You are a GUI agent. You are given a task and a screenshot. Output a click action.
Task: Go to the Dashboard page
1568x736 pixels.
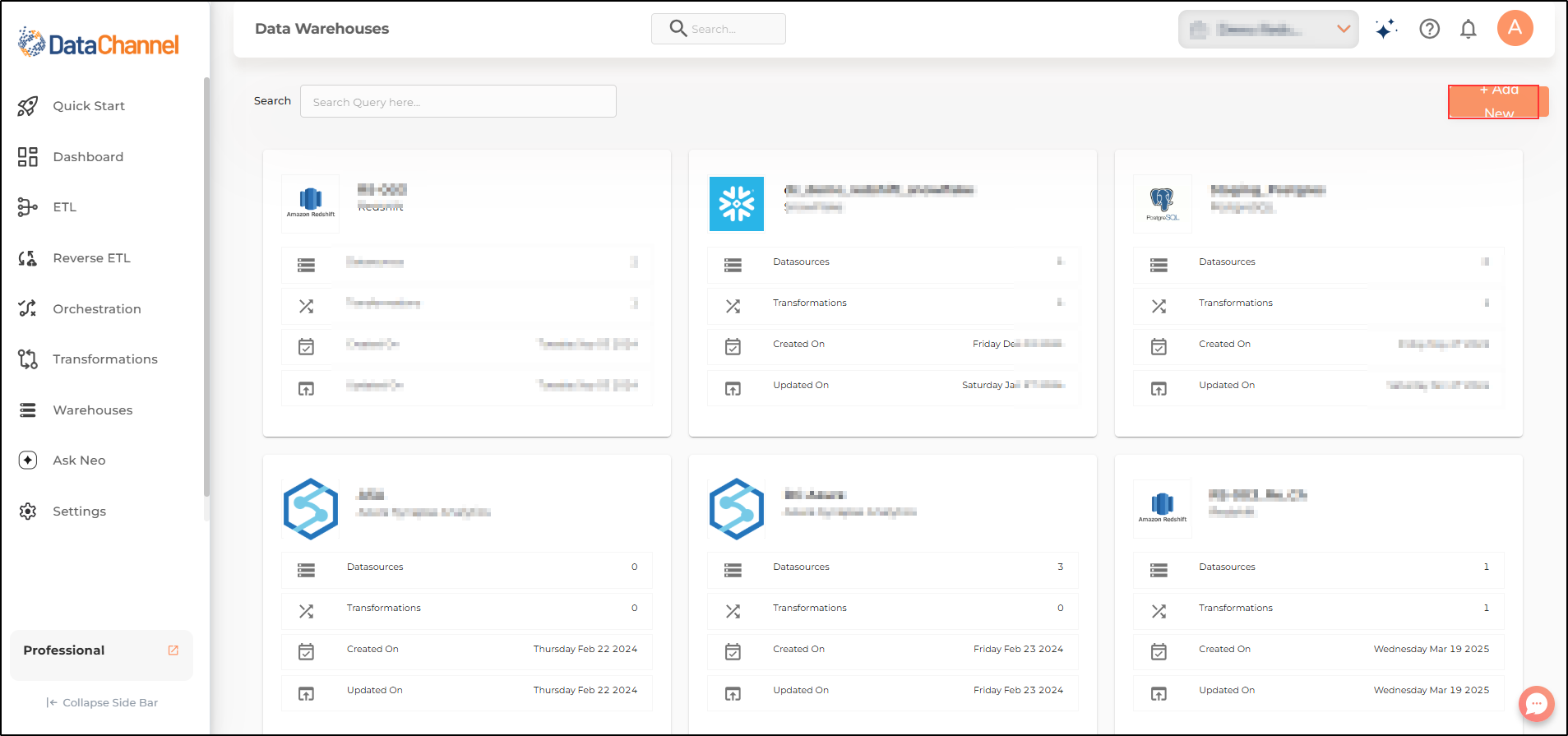pos(88,157)
